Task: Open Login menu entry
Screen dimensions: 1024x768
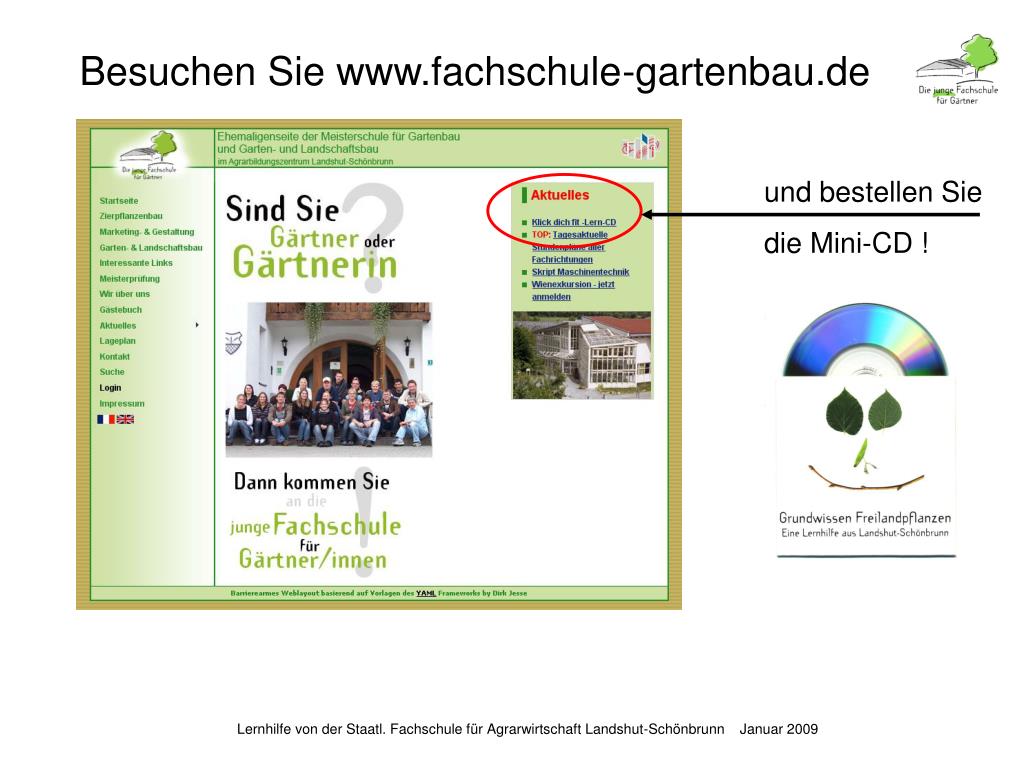Action: pos(110,387)
